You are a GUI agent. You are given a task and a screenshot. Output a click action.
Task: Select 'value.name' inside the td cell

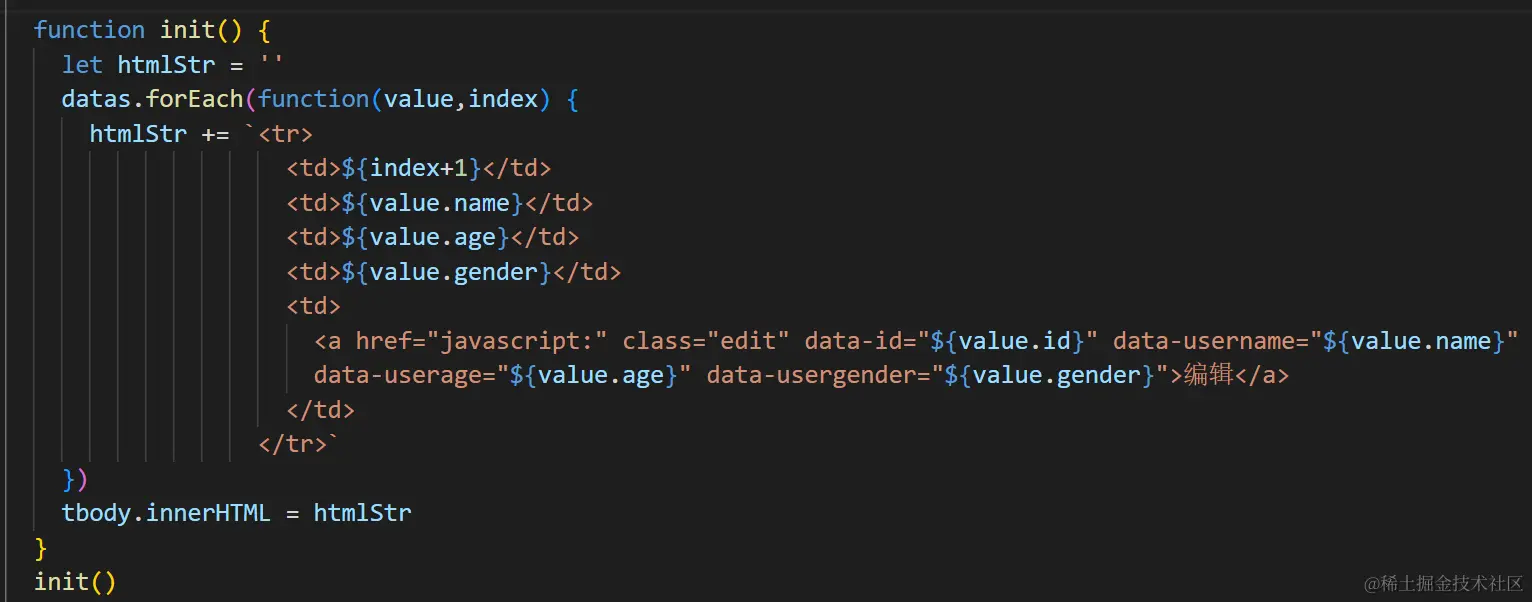point(440,203)
